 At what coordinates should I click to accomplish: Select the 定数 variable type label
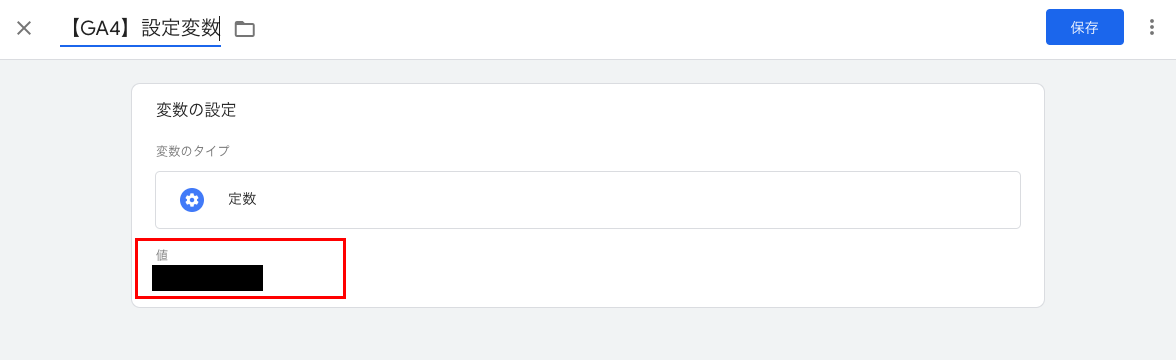(242, 200)
